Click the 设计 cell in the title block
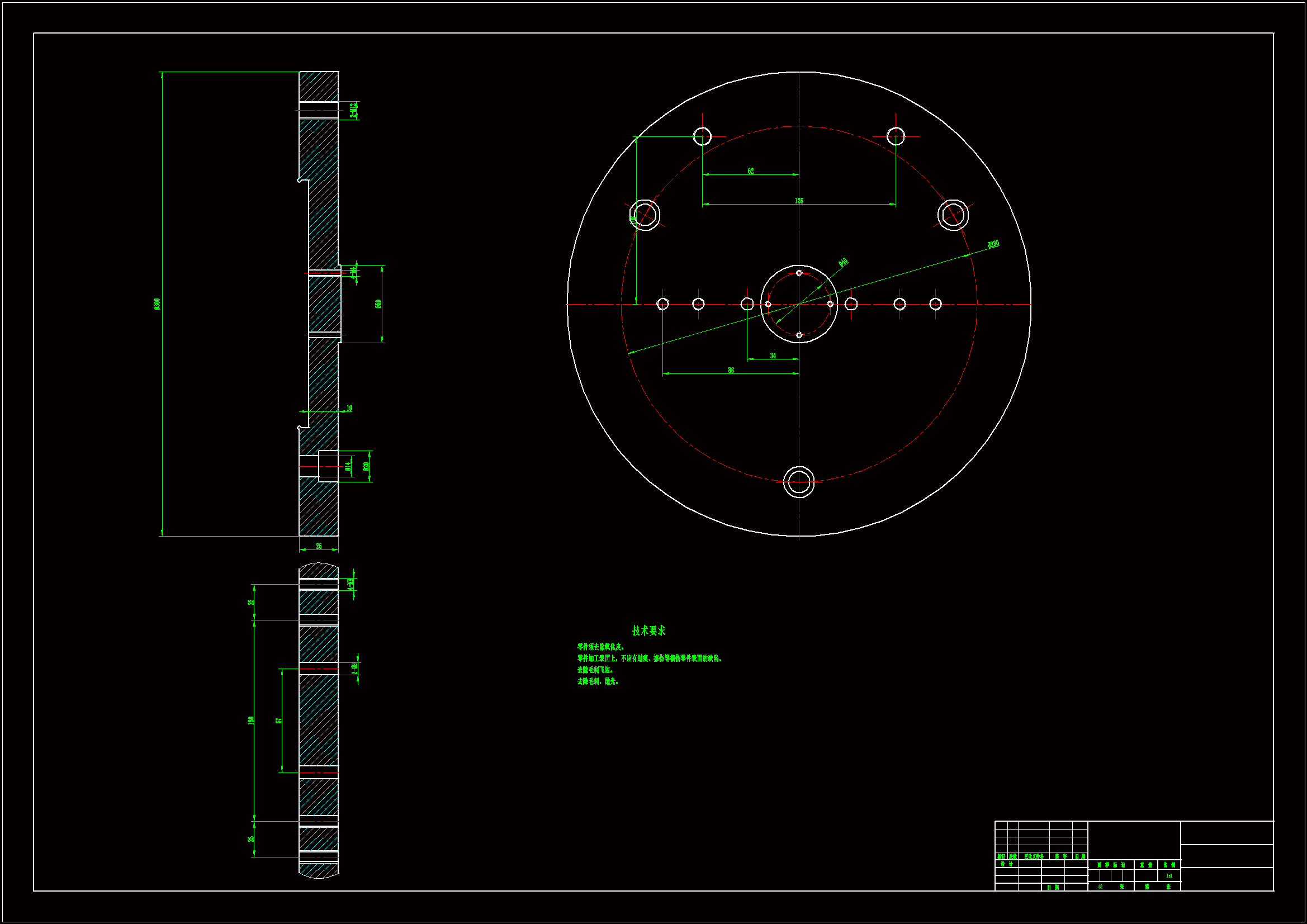The image size is (1307, 924). [1006, 864]
